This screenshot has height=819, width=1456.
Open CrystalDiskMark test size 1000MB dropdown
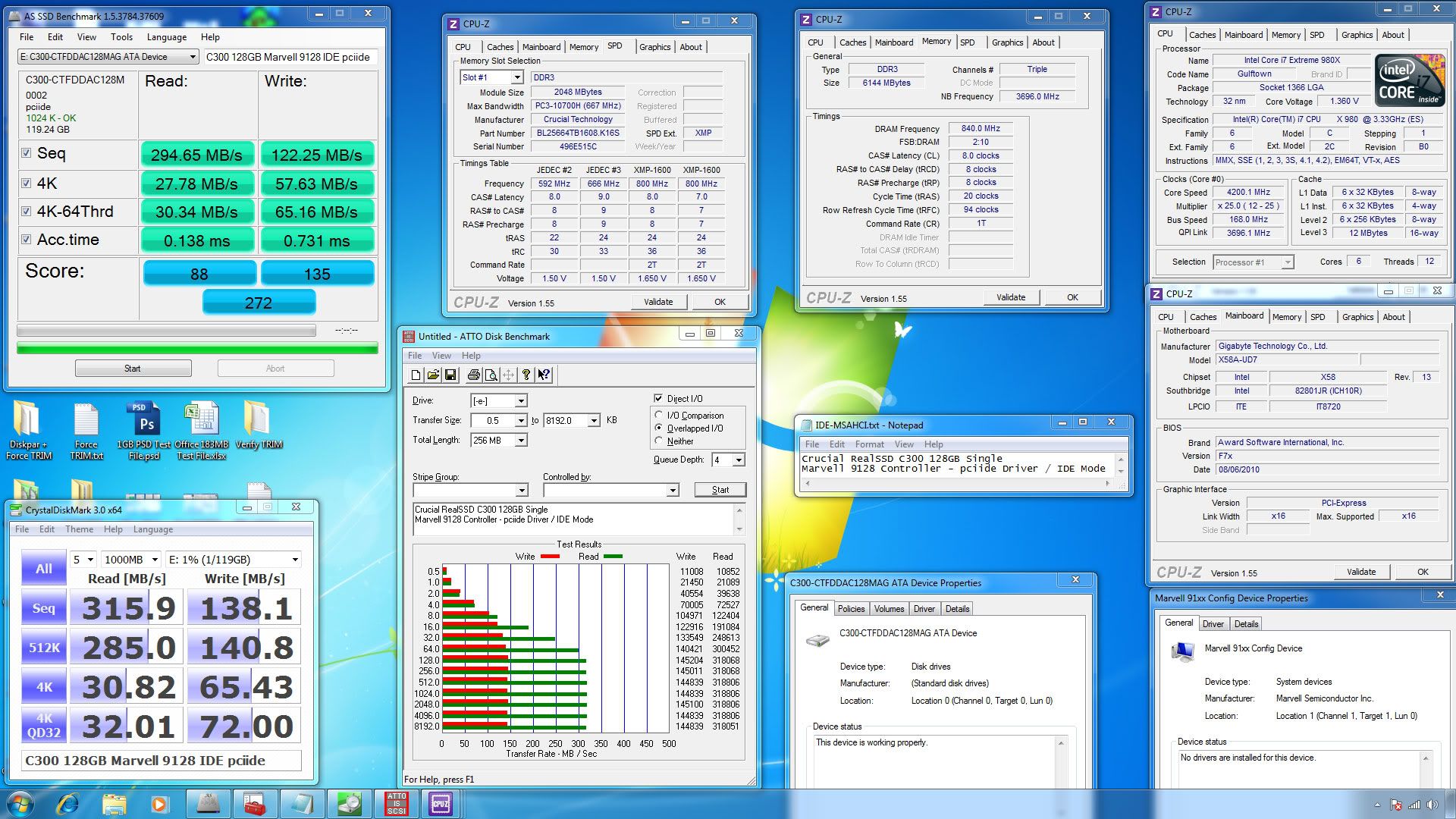coord(155,560)
